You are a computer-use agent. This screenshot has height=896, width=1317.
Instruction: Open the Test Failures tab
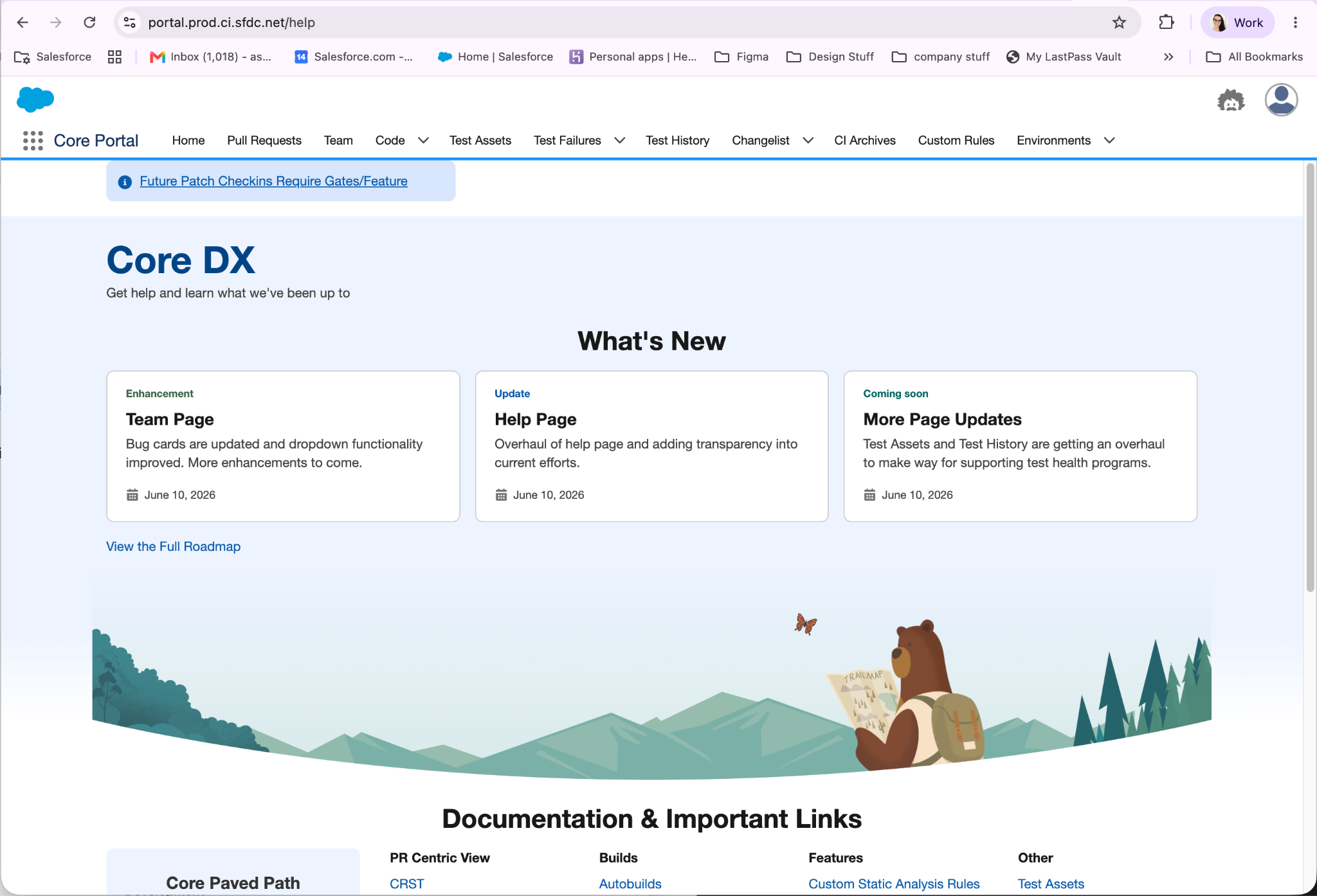point(567,140)
